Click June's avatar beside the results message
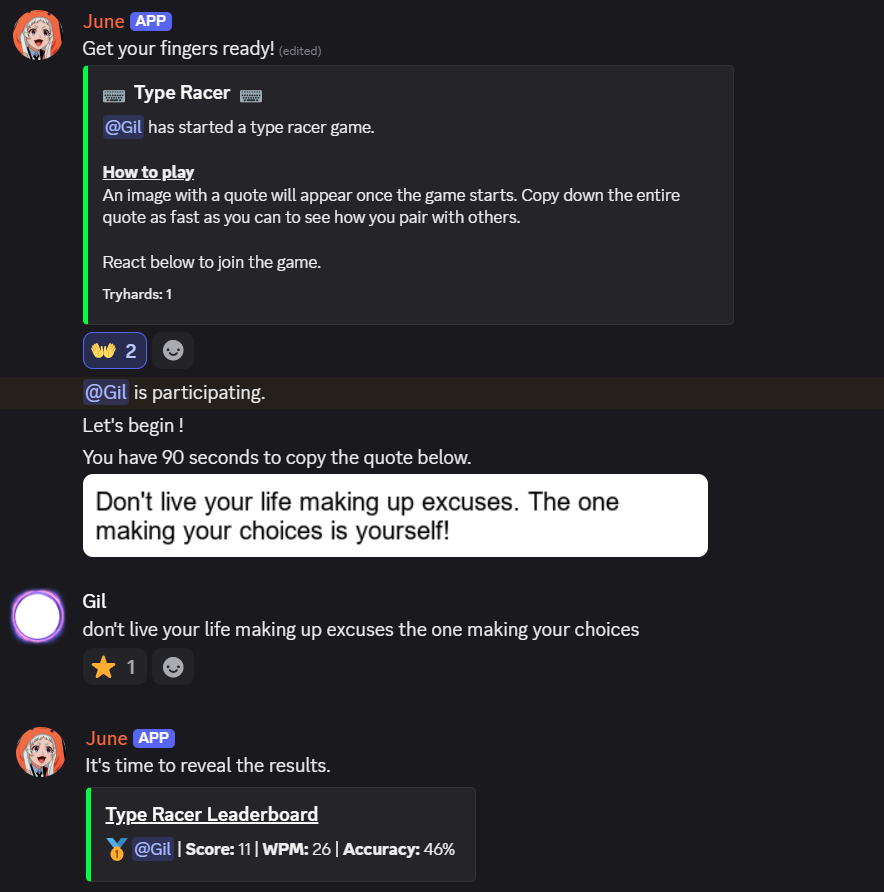884x892 pixels. click(41, 753)
